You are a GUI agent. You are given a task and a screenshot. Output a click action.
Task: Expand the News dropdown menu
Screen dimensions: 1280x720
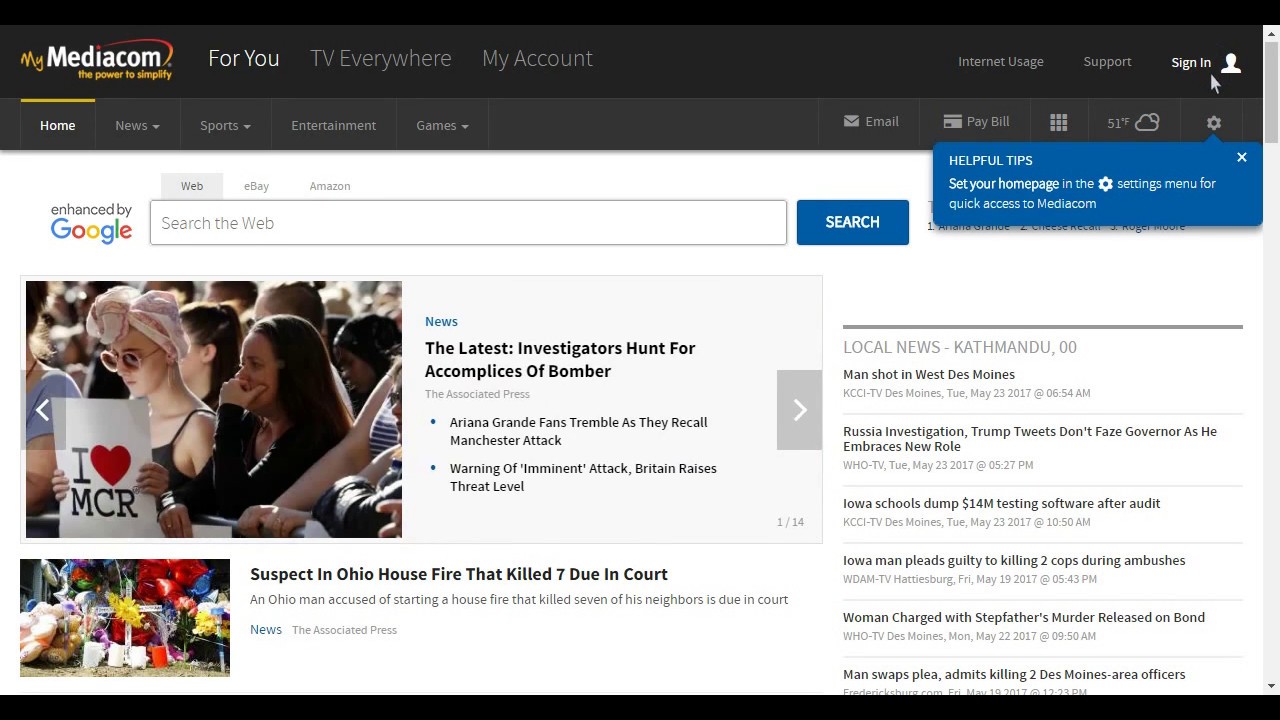point(137,125)
